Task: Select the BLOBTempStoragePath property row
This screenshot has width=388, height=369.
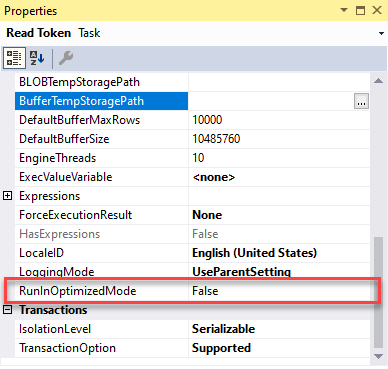Action: (x=192, y=82)
